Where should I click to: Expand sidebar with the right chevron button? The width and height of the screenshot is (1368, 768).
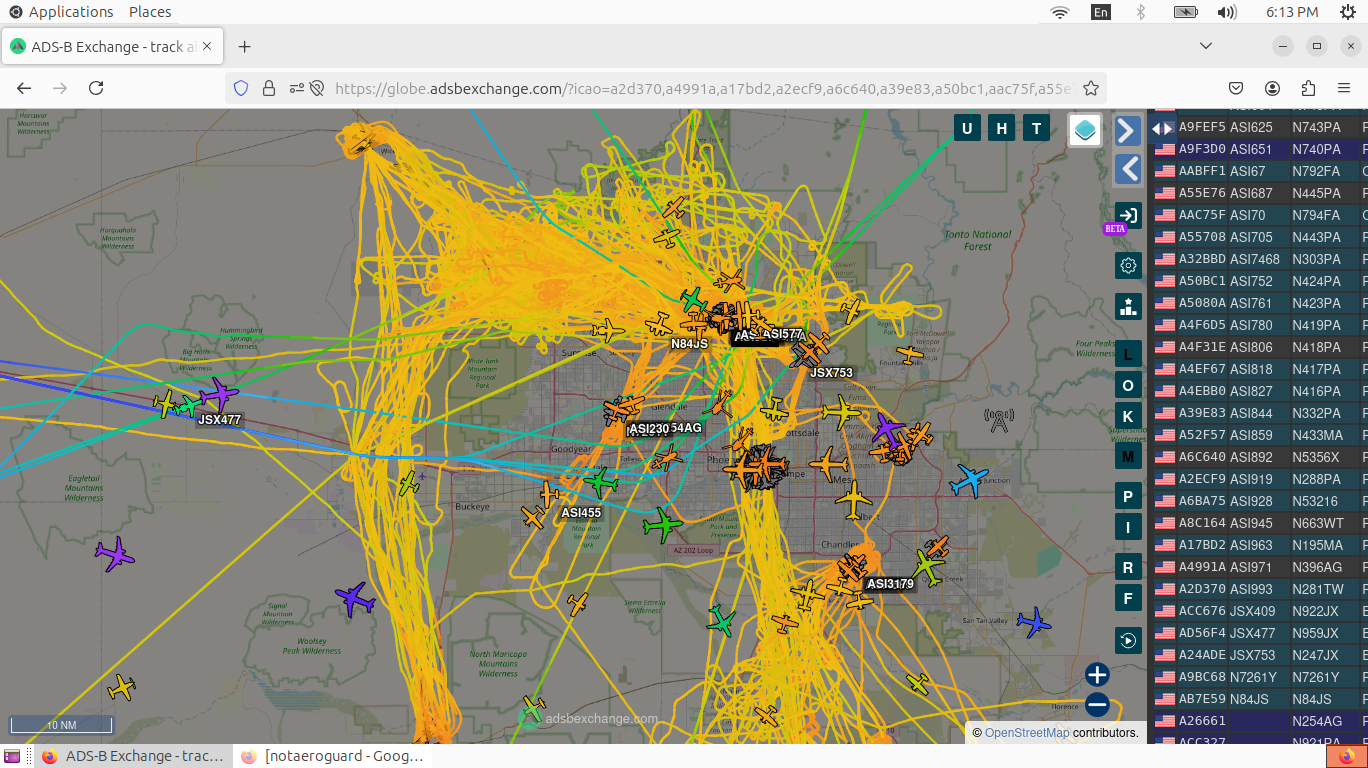[x=1128, y=131]
